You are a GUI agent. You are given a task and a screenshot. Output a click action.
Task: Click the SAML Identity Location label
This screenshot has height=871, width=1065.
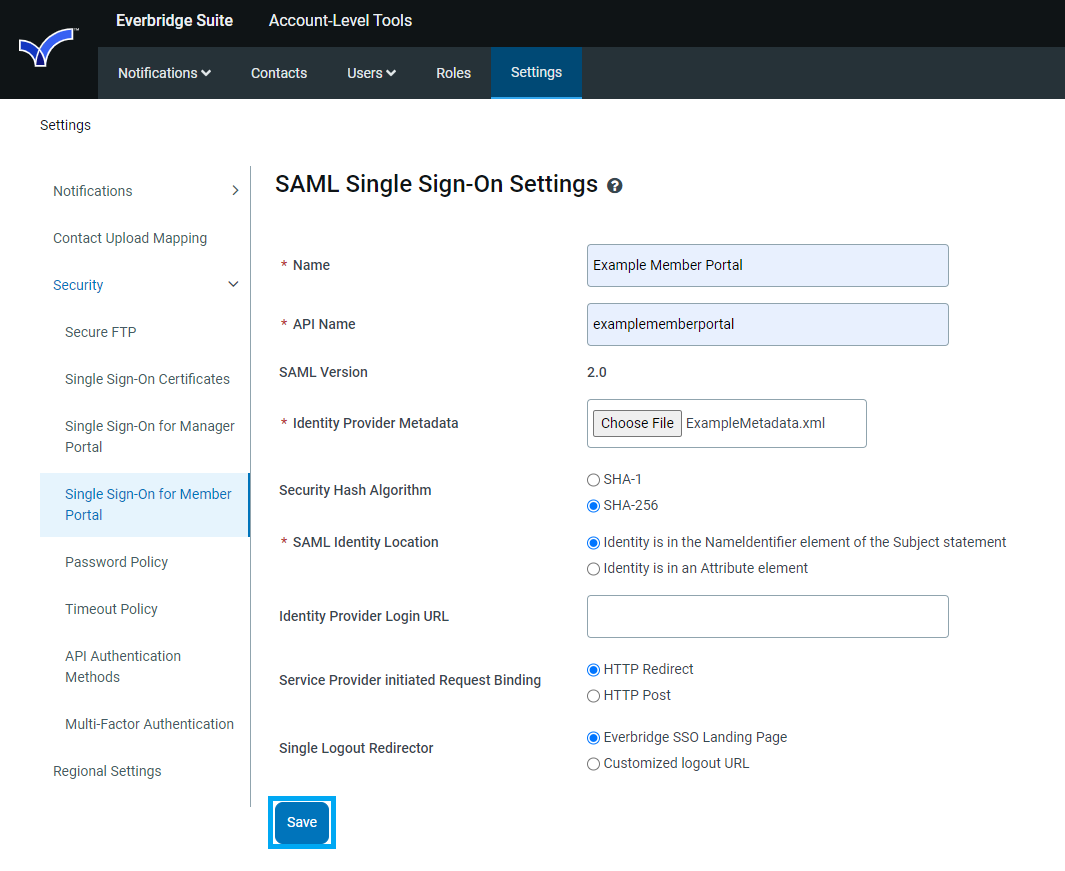pyautogui.click(x=365, y=542)
